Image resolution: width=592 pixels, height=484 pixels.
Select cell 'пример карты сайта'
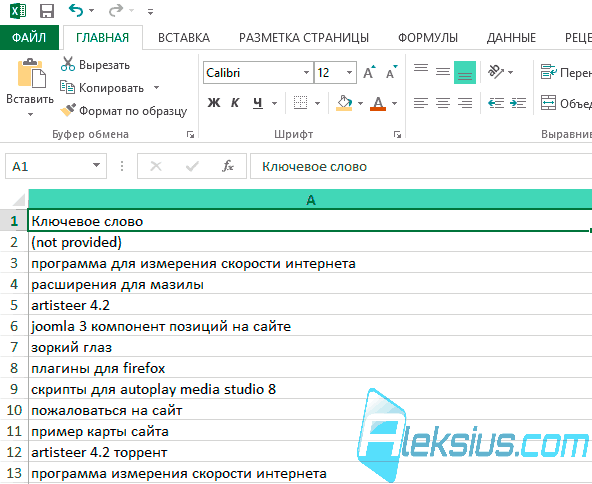point(310,431)
